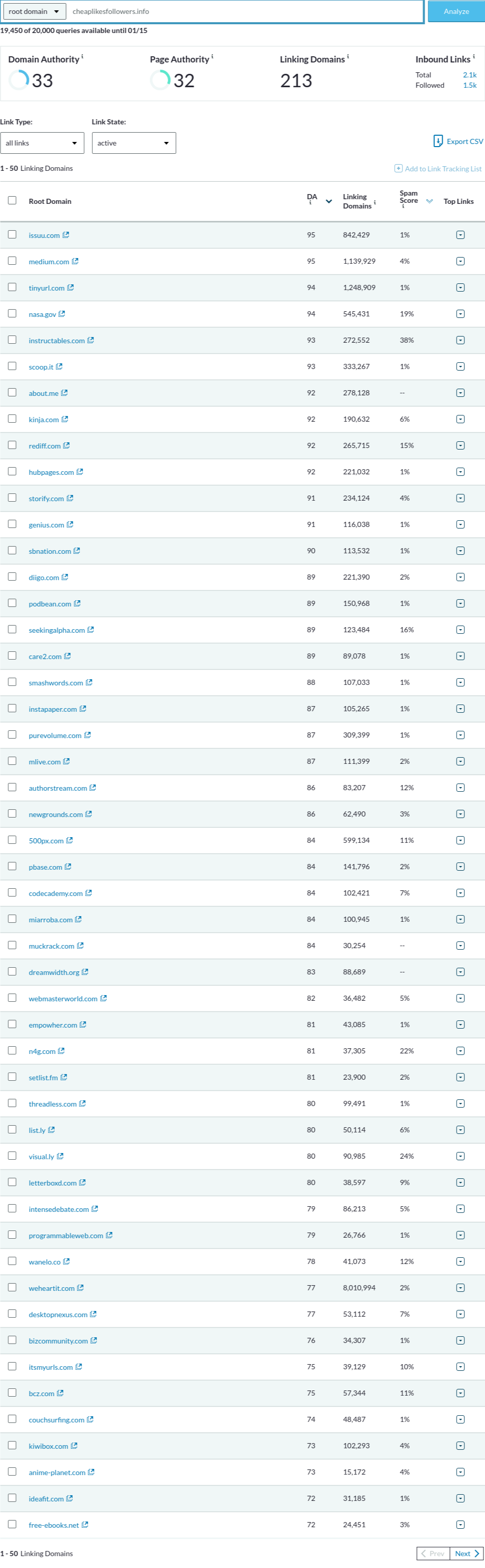
Task: Open the root domain scope dropdown
Action: [34, 11]
